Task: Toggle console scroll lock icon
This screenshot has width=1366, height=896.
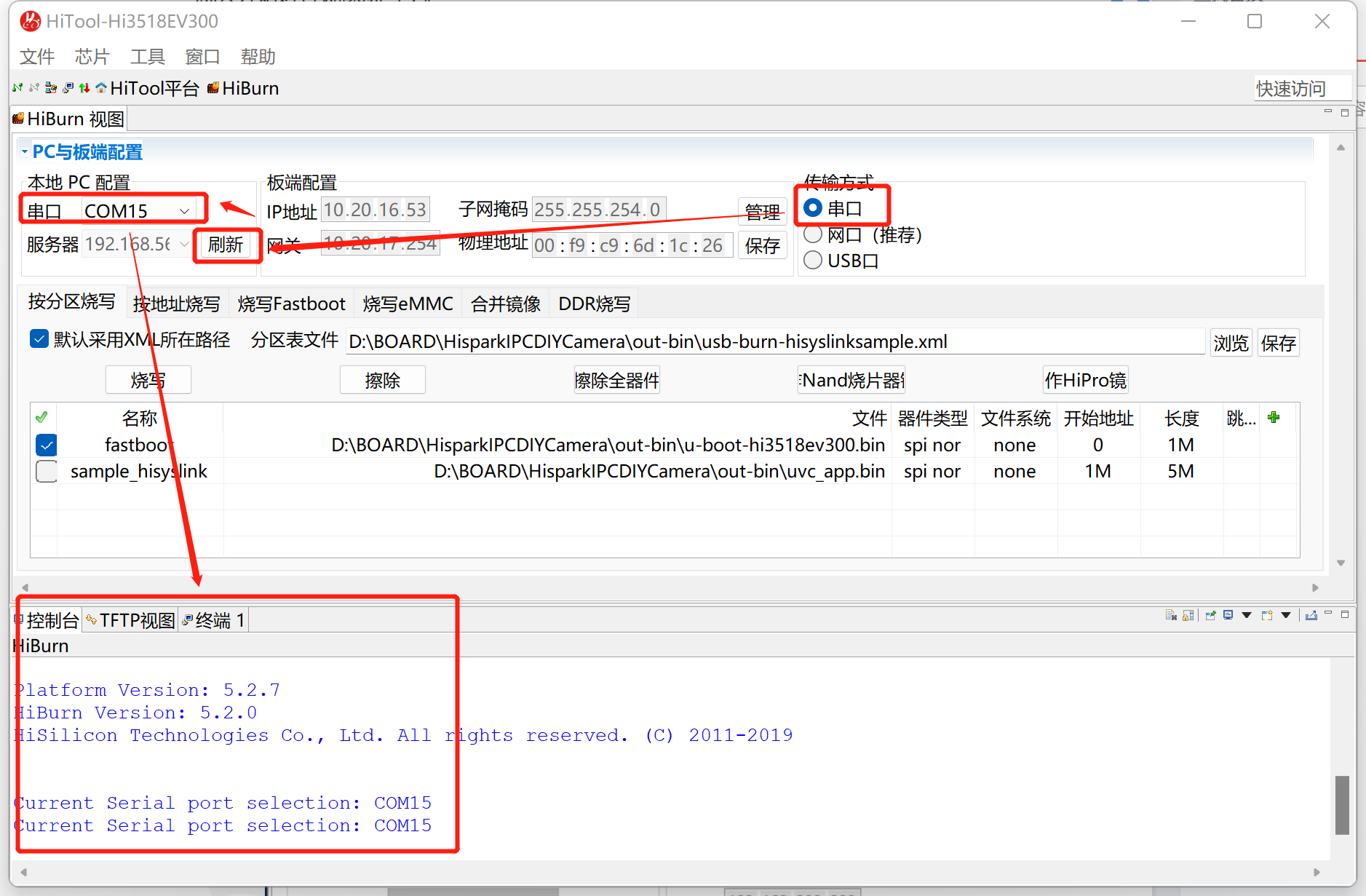Action: tap(1188, 615)
